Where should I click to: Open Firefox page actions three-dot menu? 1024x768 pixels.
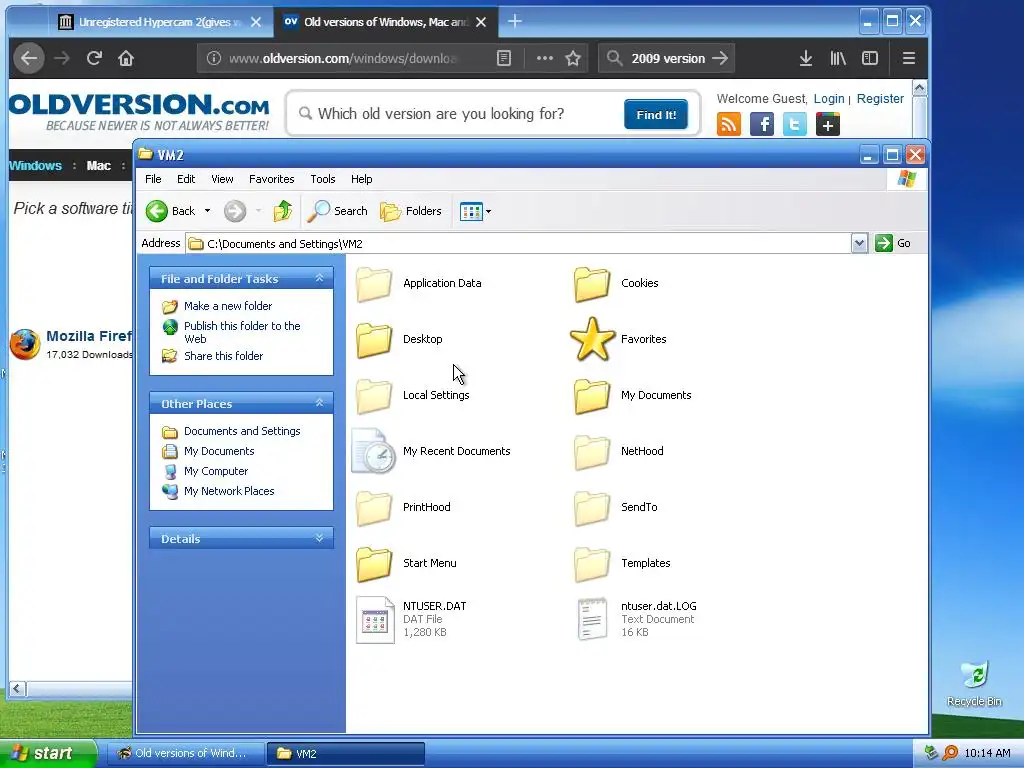click(x=545, y=58)
